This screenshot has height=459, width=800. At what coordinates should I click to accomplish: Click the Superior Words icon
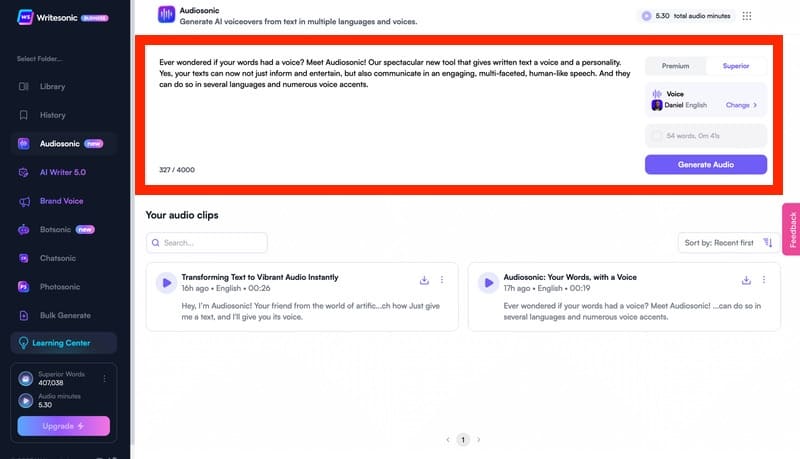(26, 378)
